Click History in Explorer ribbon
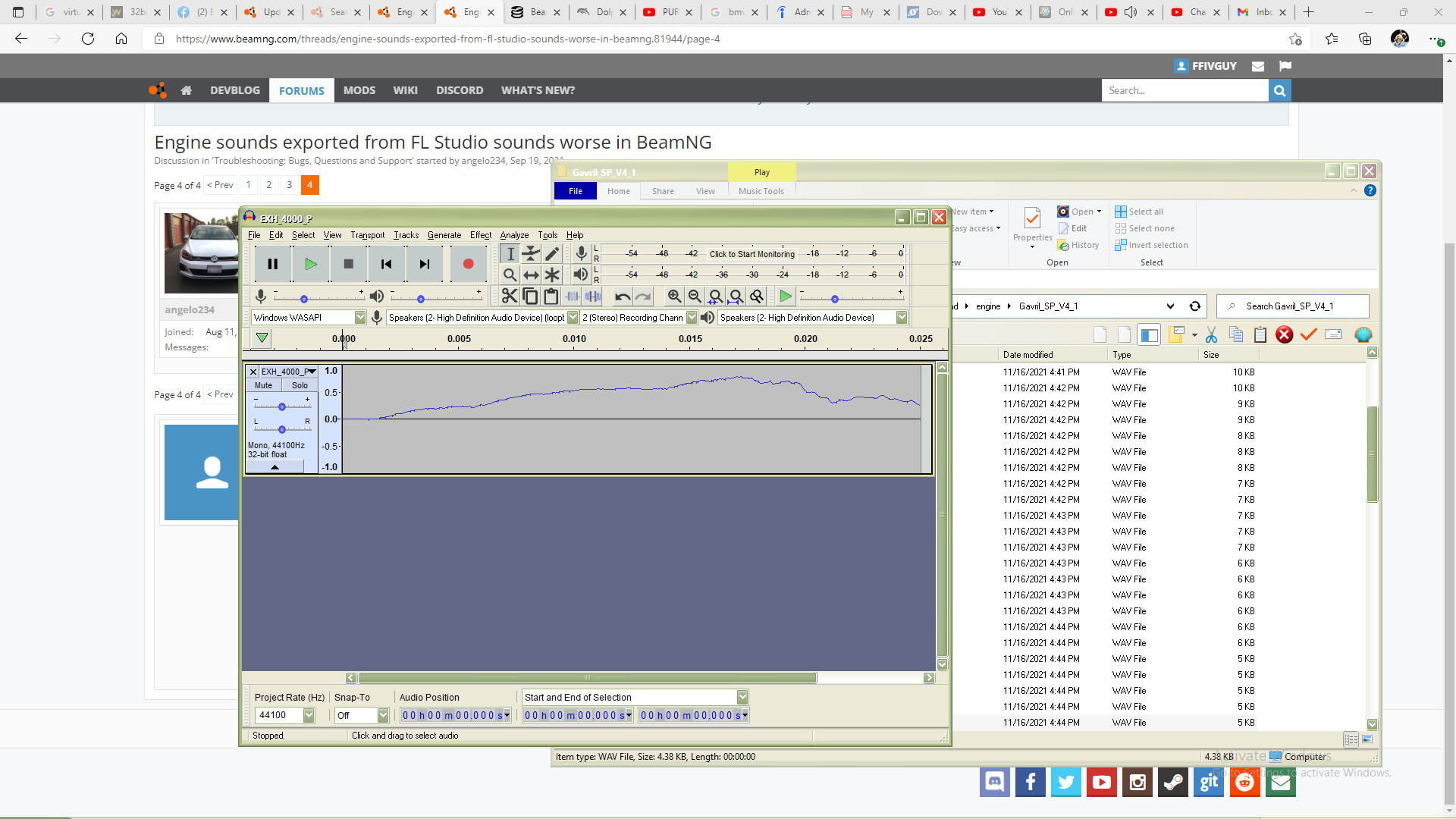The image size is (1456, 819). [1078, 245]
